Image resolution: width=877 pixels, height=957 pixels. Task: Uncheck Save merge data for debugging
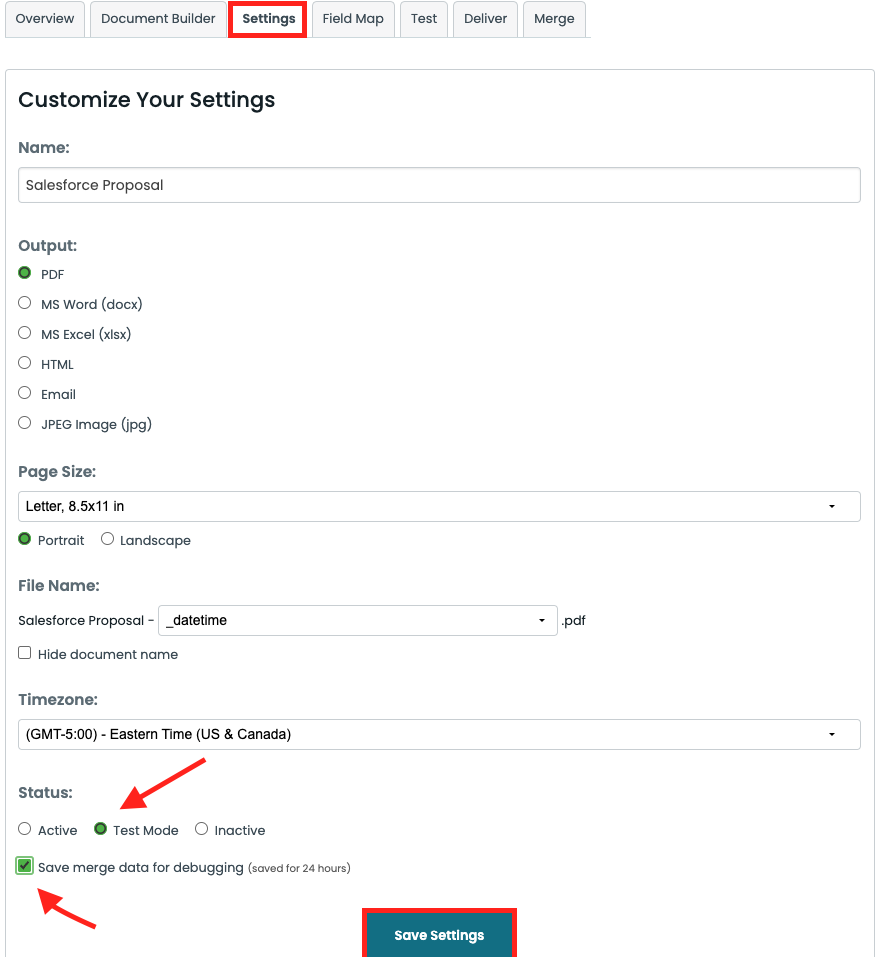coord(24,865)
